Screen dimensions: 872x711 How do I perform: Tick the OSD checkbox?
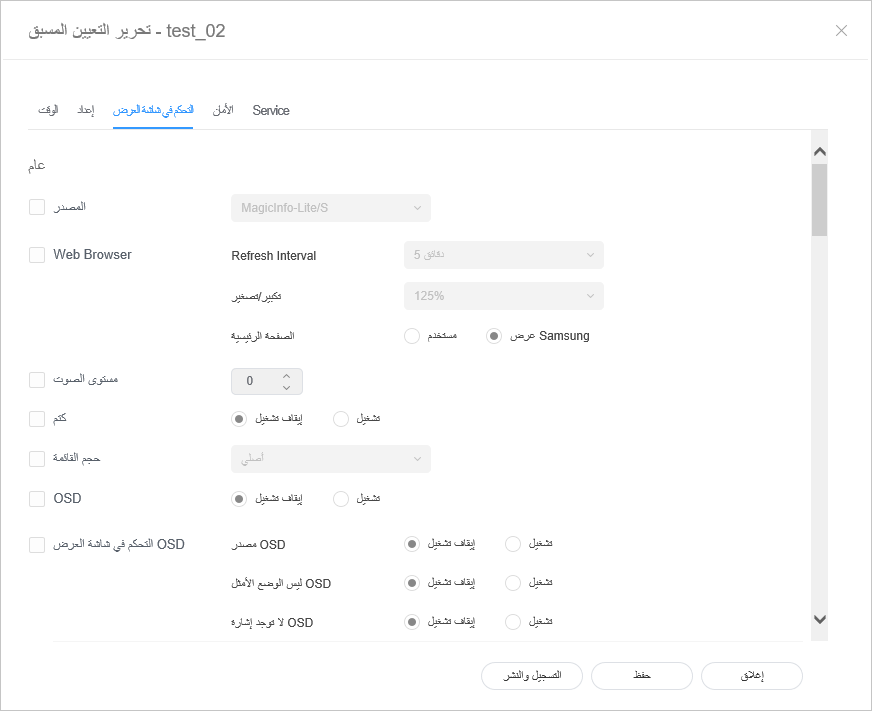(x=37, y=498)
